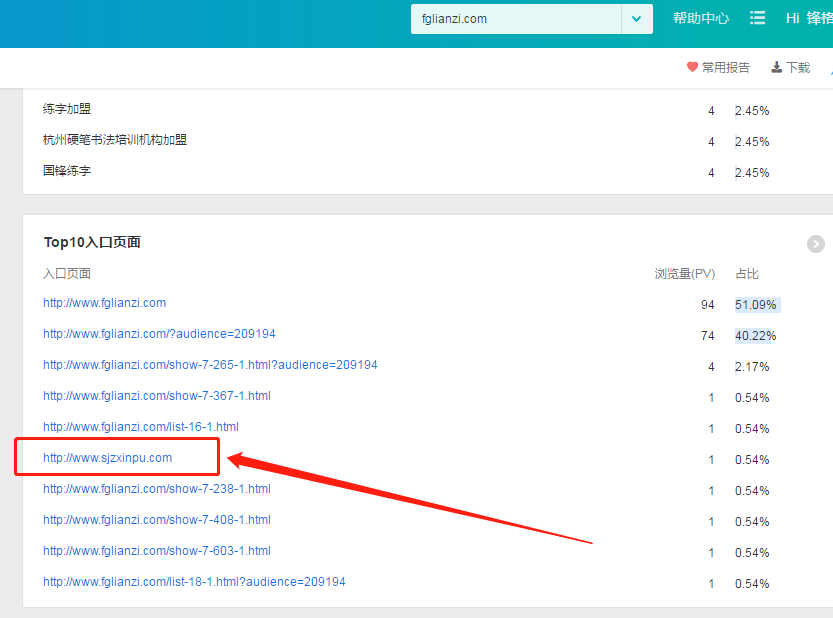
Task: Open 帮助中心 help center
Action: click(x=701, y=18)
